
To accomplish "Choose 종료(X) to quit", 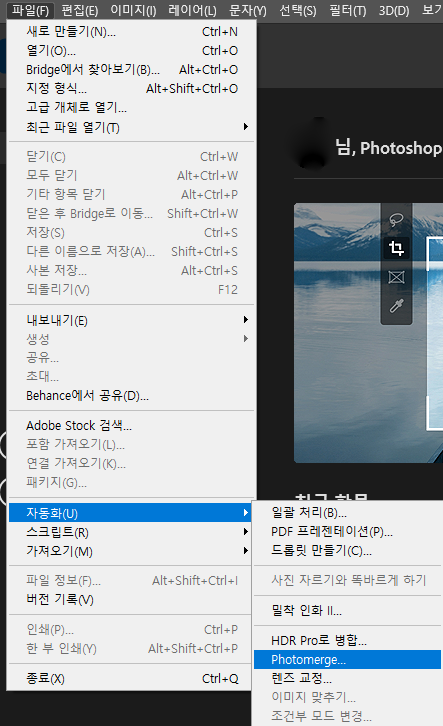I will click(x=130, y=678).
